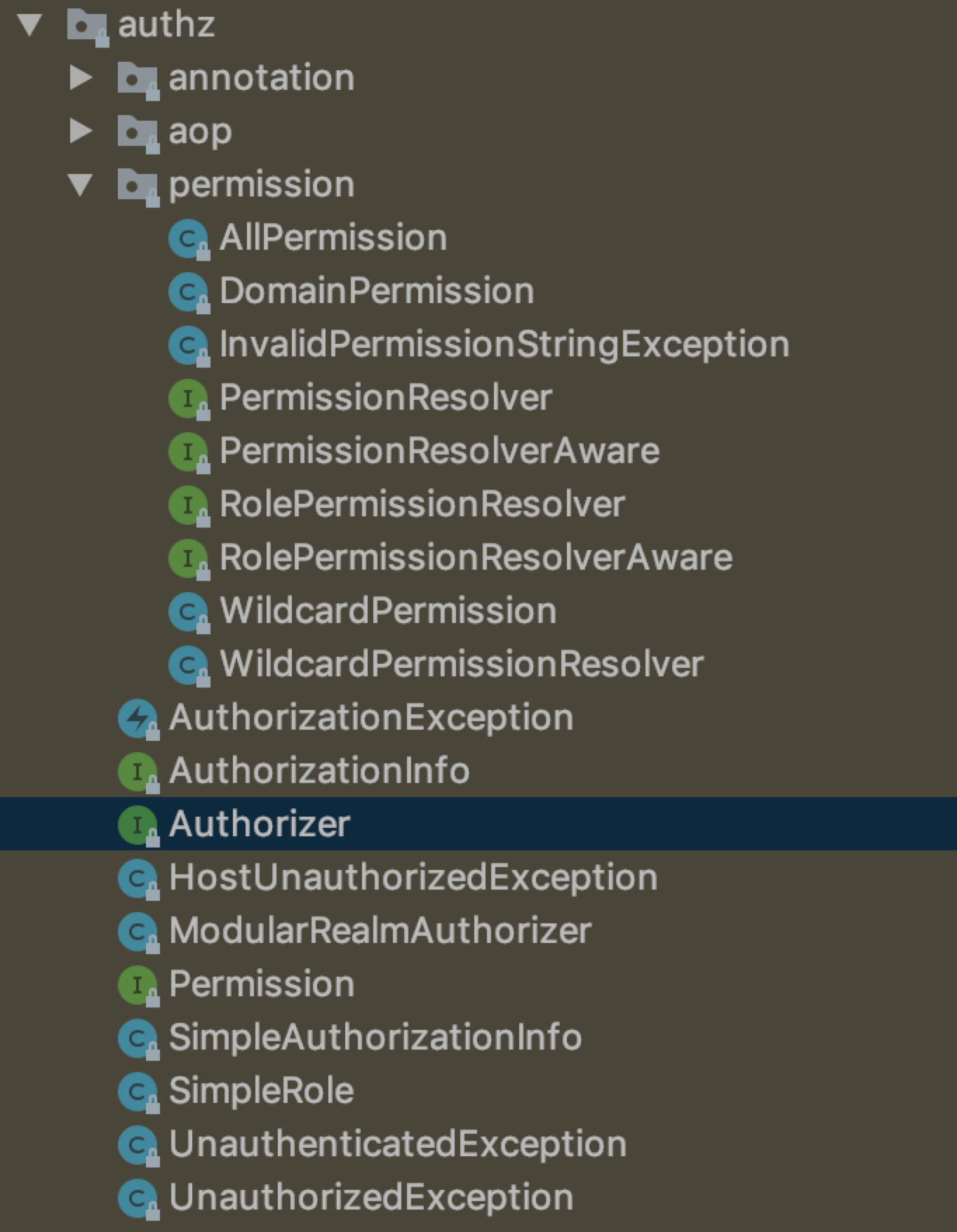The width and height of the screenshot is (957, 1232).
Task: Expand the aop package arrow
Action: [81, 131]
